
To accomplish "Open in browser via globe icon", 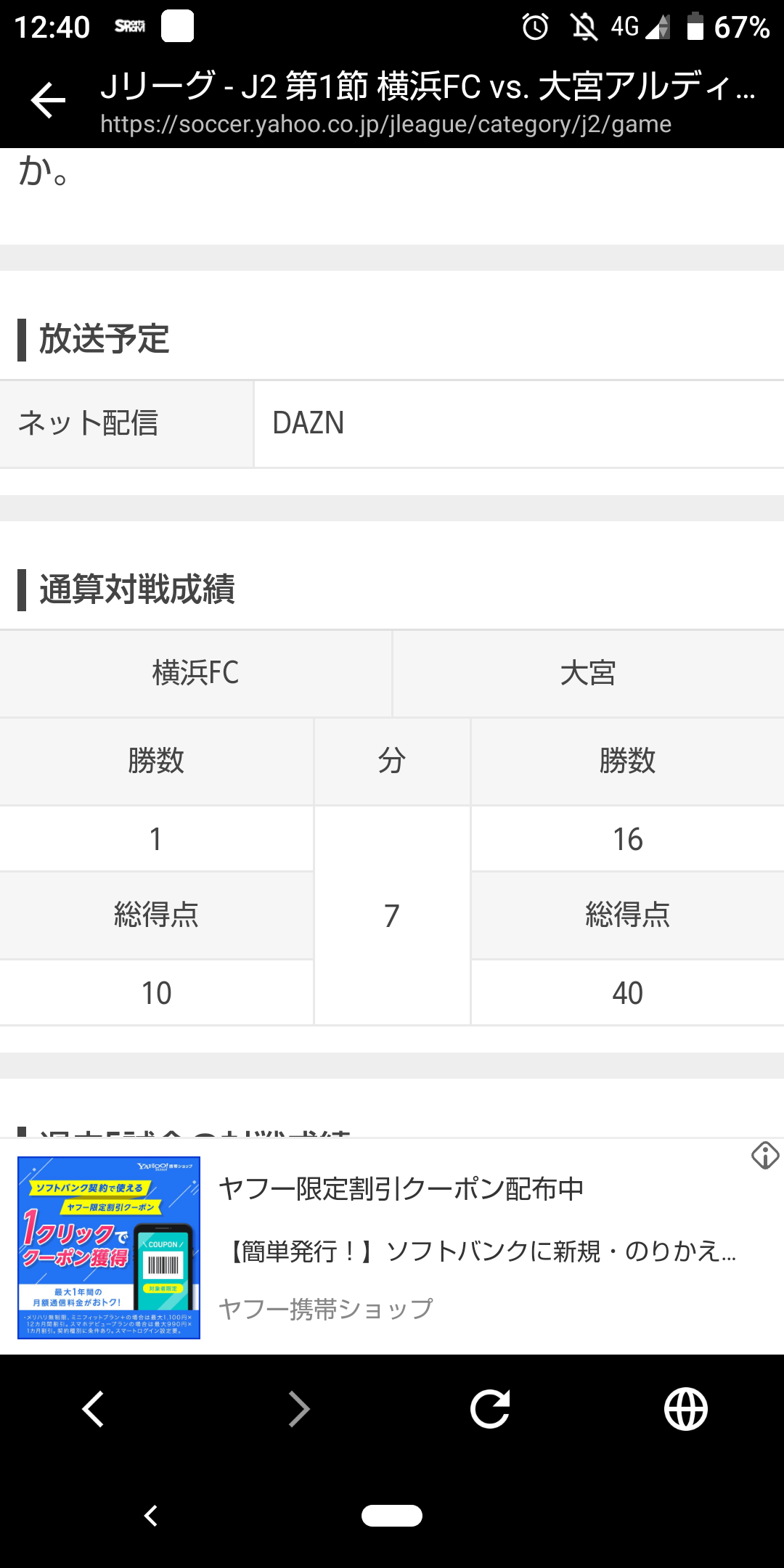I will tap(685, 1409).
